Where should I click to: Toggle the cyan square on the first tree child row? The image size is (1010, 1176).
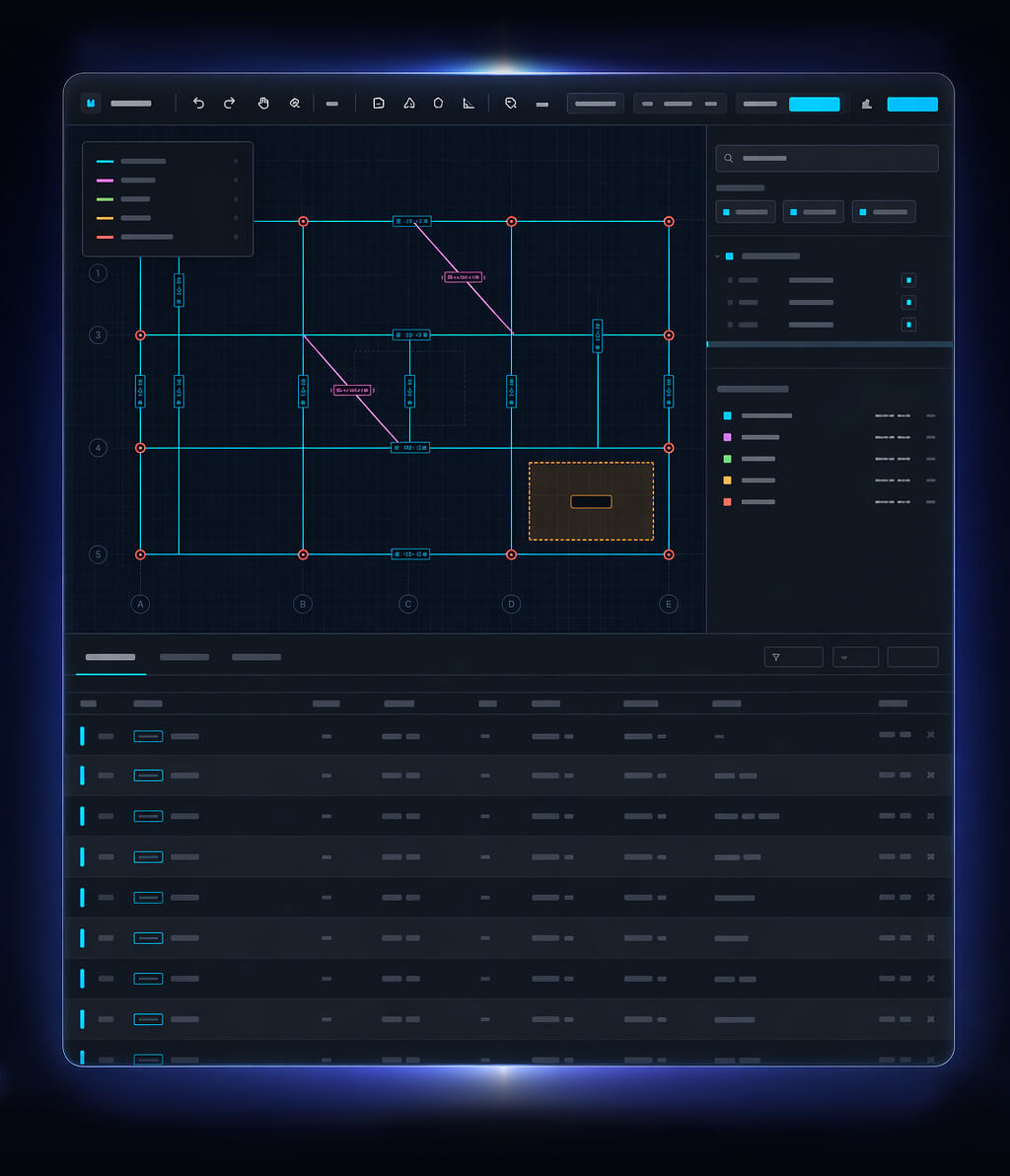tap(908, 280)
